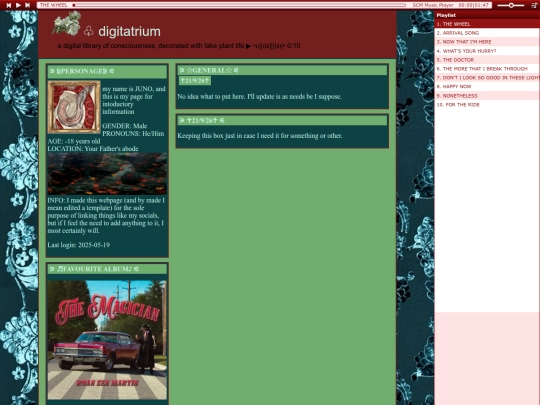Image resolution: width=540 pixels, height=405 pixels.
Task: Click the GENERAL section header
Action: (282, 70)
